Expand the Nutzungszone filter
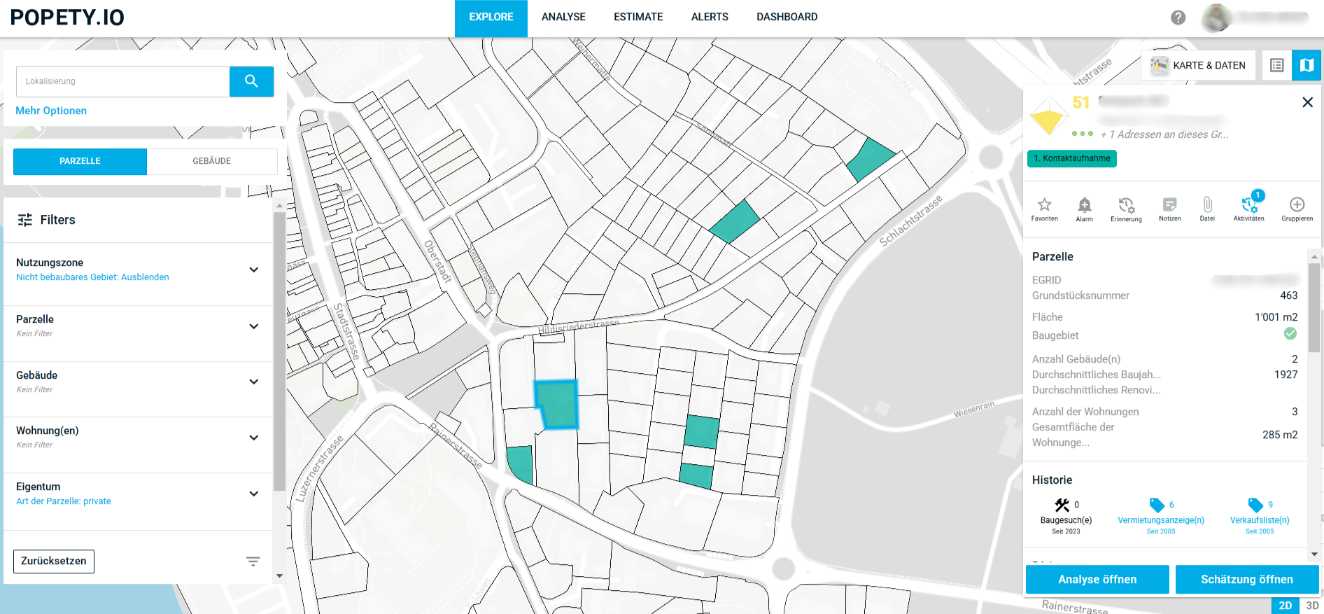The image size is (1324, 614). [254, 270]
